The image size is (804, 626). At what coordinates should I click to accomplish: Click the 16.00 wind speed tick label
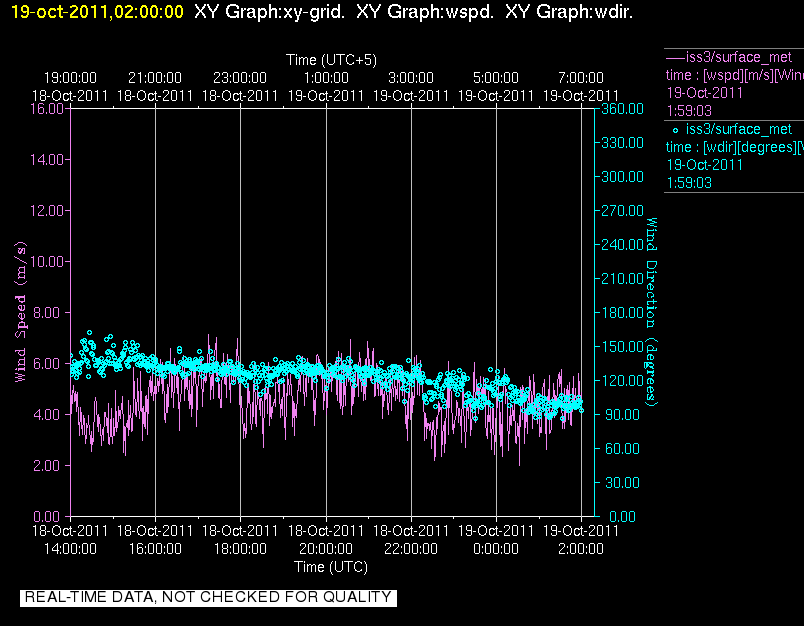point(47,109)
